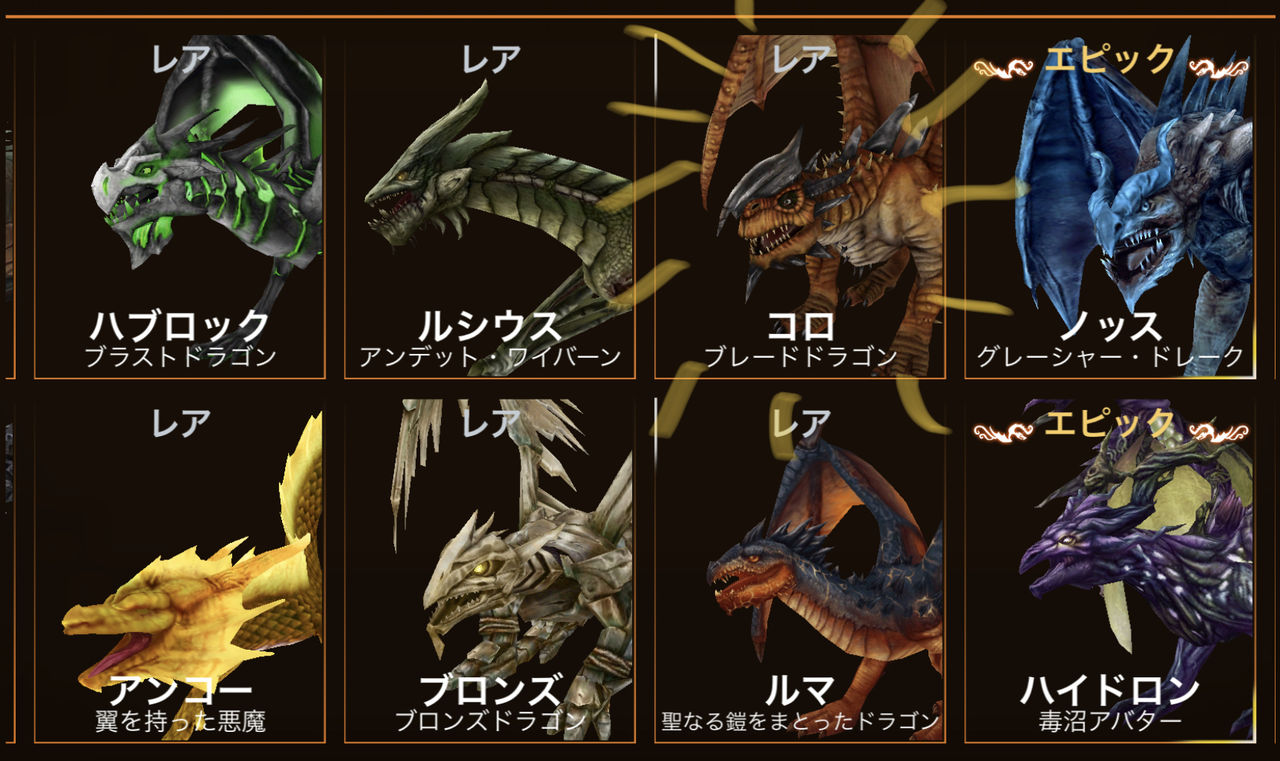Select the ノッス Glacier Drake card

(1110, 207)
